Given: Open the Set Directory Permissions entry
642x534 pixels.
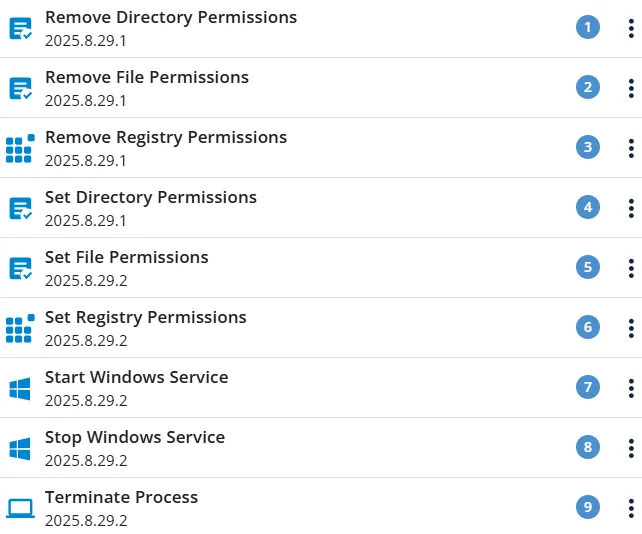Looking at the screenshot, I should tap(321, 208).
